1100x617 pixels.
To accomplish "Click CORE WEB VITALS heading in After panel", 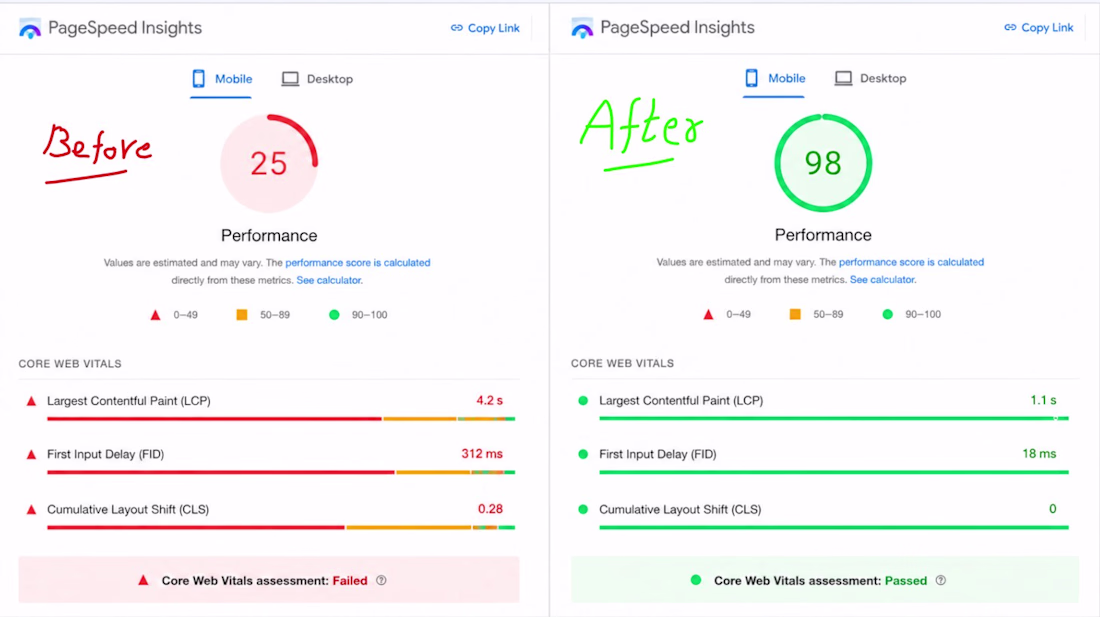I will (622, 363).
